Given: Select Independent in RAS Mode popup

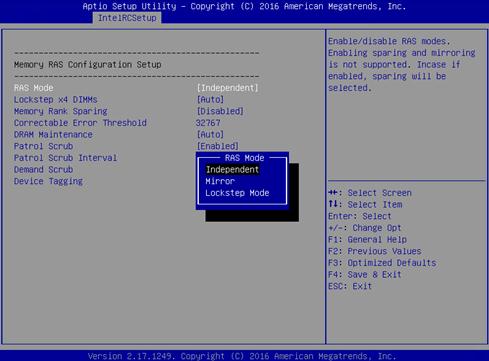Looking at the screenshot, I should pyautogui.click(x=232, y=170).
